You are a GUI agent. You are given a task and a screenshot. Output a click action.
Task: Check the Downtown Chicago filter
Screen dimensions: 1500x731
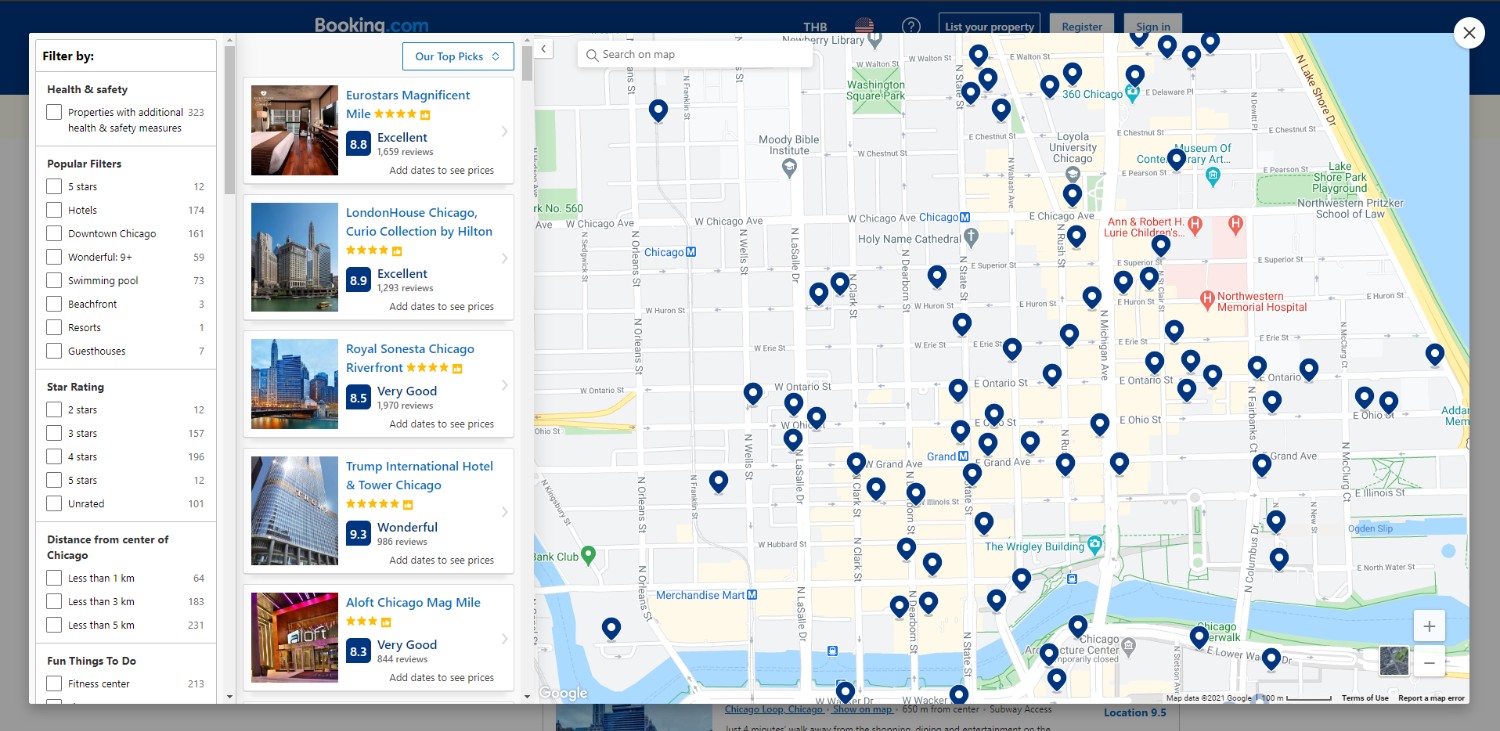point(54,233)
